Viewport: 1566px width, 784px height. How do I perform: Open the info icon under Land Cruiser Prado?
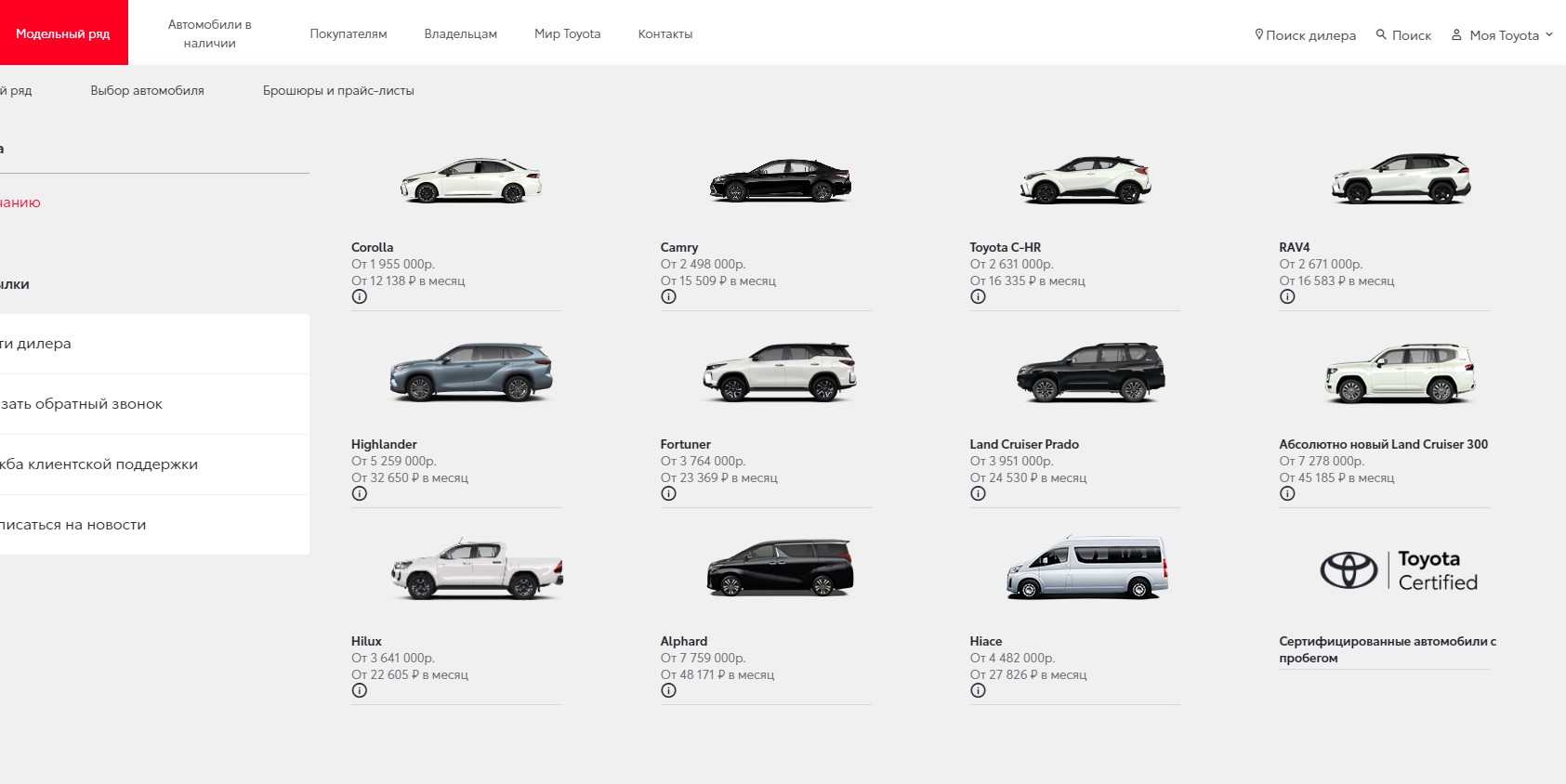point(978,494)
